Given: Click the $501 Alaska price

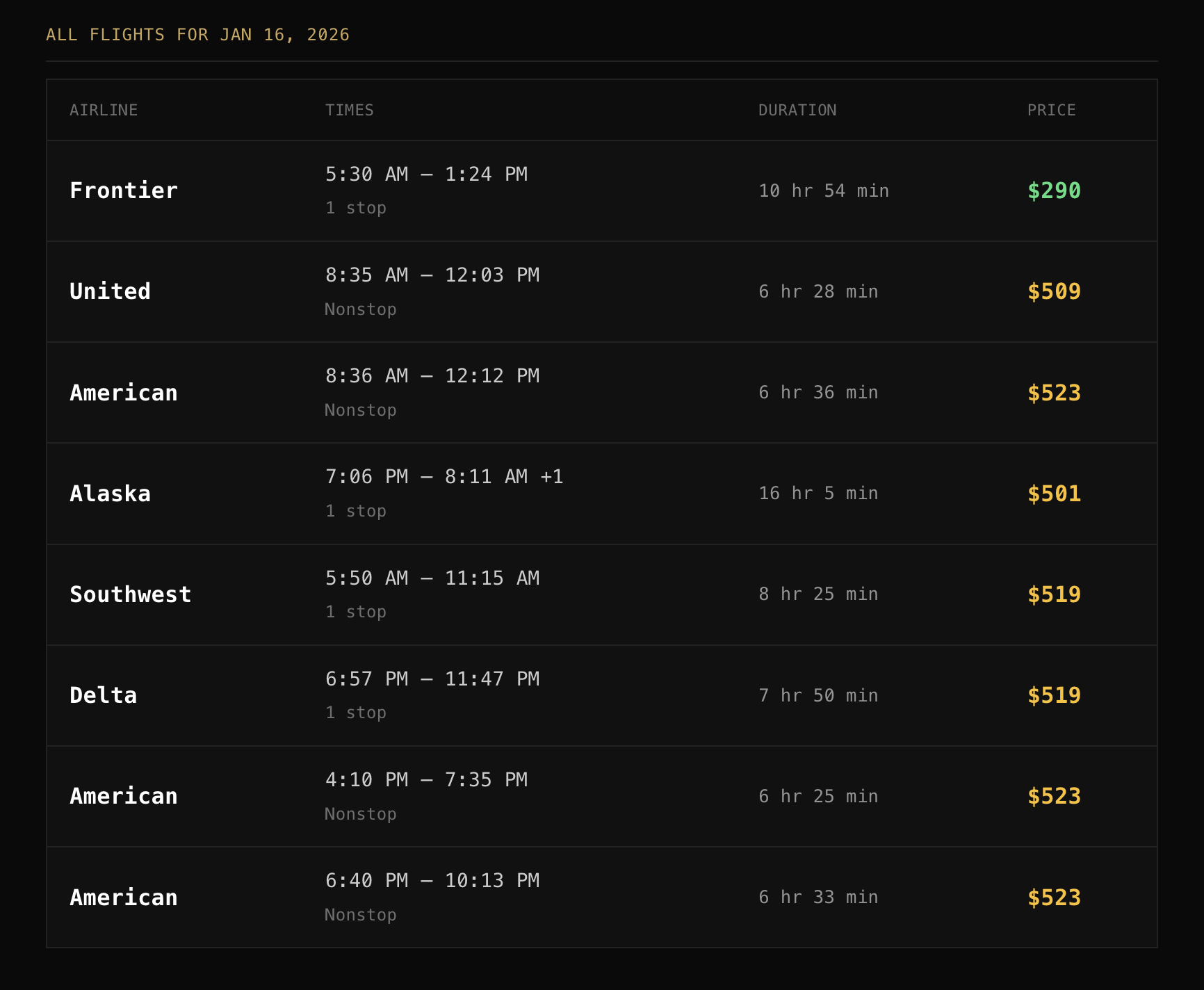Looking at the screenshot, I should (1054, 494).
